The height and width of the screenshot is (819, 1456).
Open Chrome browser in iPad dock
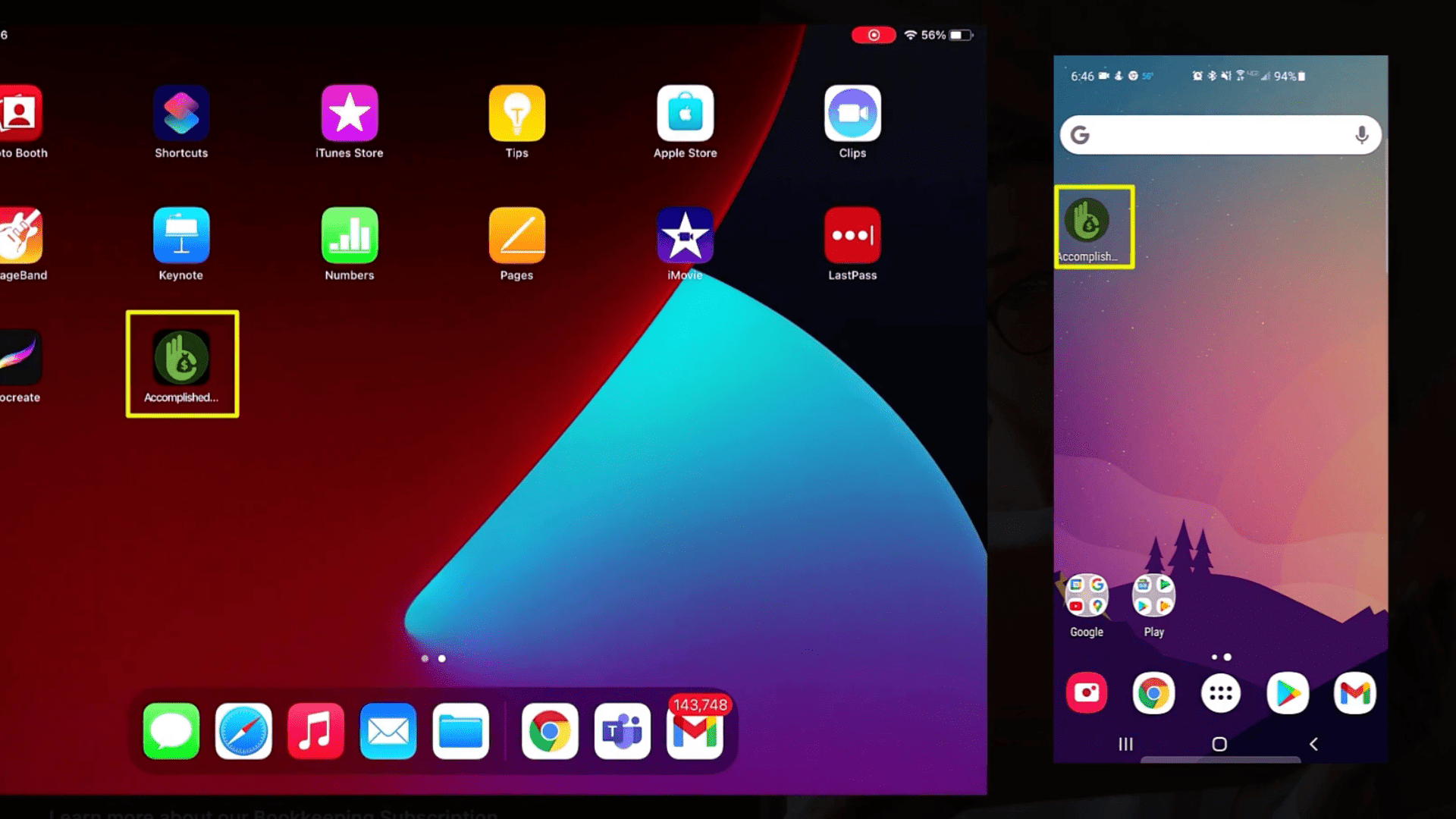click(x=548, y=730)
